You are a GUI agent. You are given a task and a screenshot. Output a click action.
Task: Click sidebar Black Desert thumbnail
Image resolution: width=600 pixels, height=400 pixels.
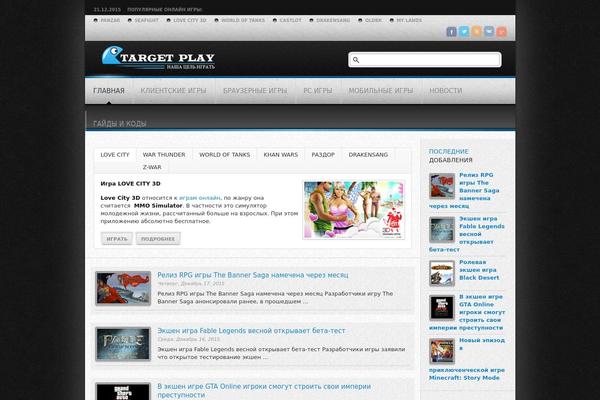442,273
